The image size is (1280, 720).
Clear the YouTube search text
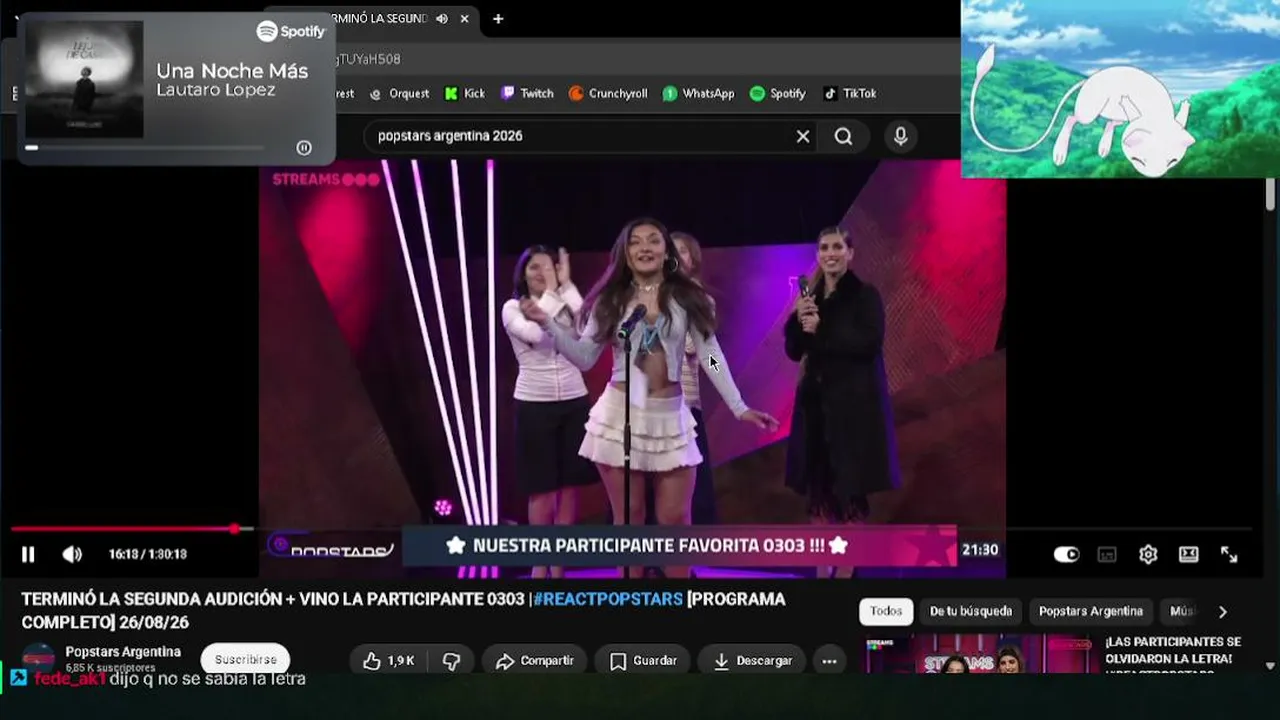[x=803, y=136]
